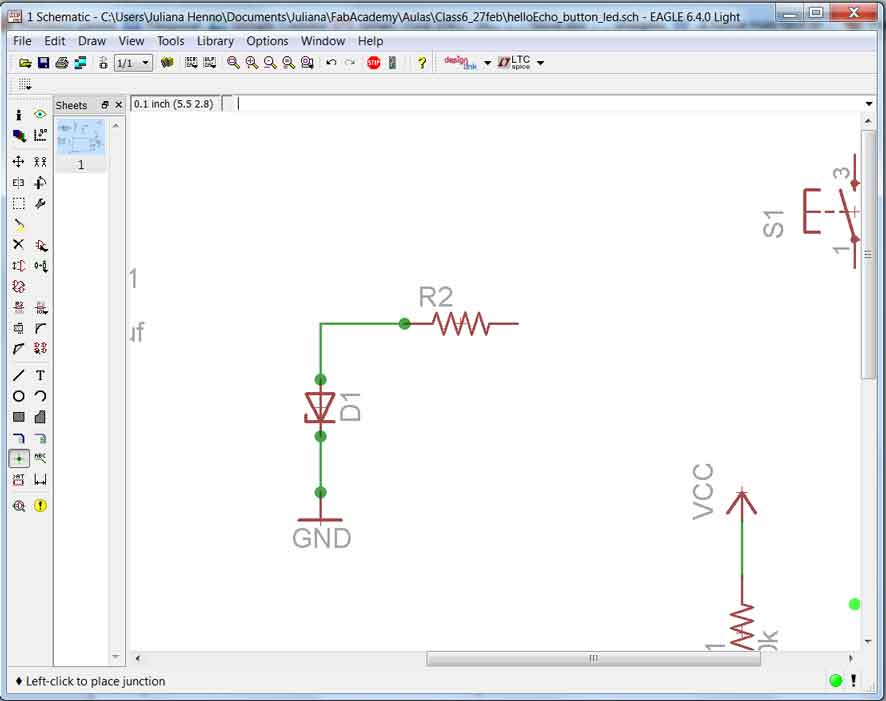Click the vertical scrollbar thumb
This screenshot has height=701, width=886.
tap(868, 255)
